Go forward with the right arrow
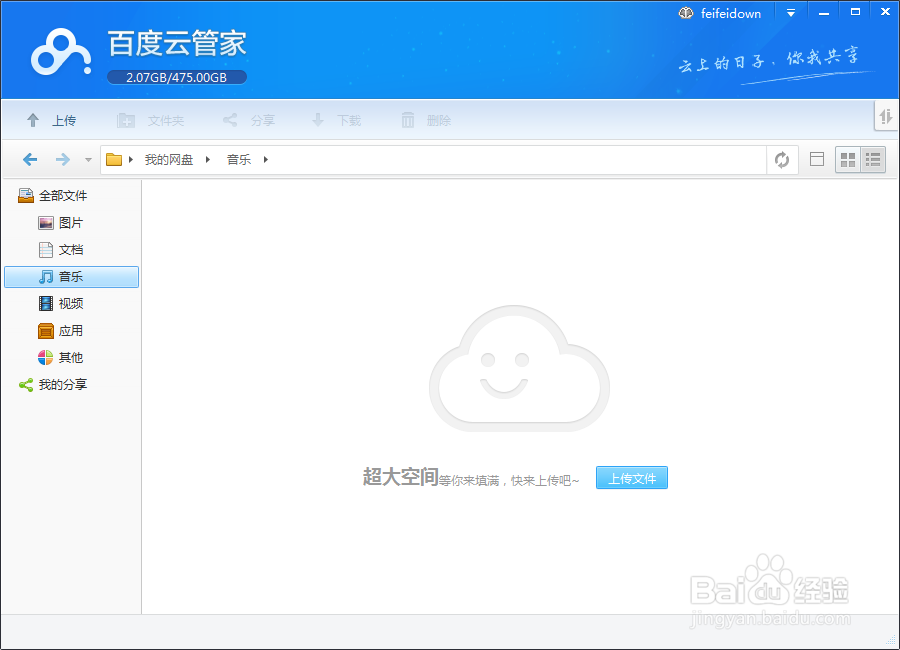This screenshot has height=650, width=900. tap(63, 159)
